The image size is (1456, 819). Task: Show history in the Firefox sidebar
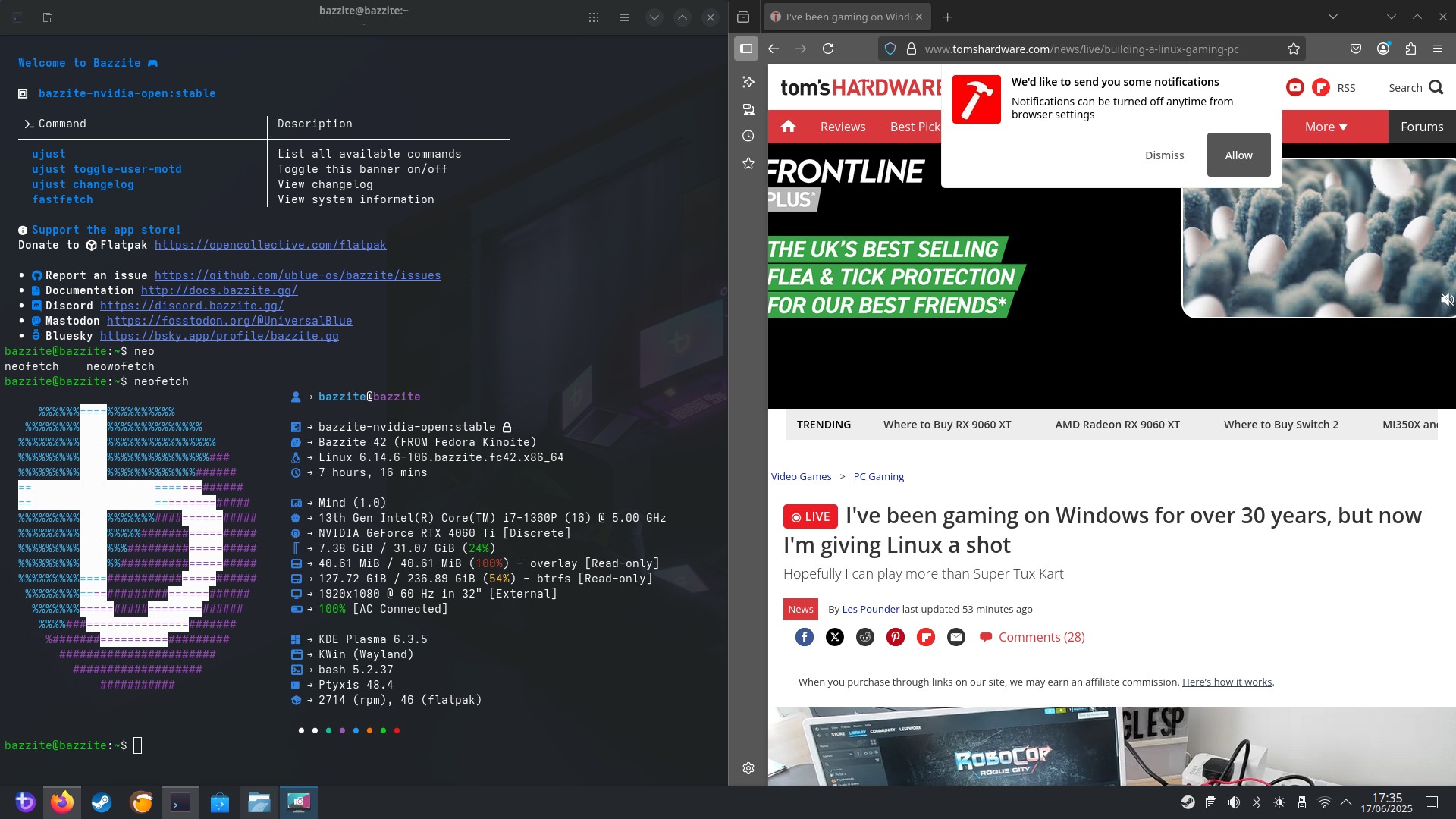point(748,136)
